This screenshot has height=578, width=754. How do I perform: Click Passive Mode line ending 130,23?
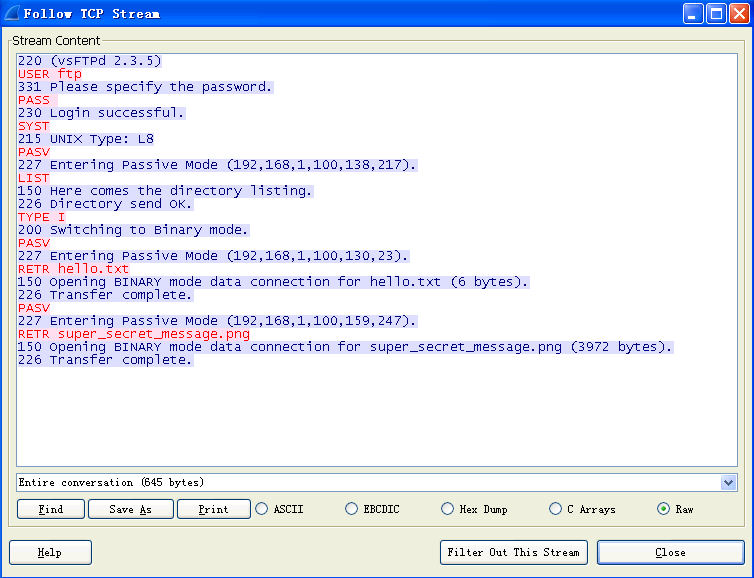[x=213, y=255]
